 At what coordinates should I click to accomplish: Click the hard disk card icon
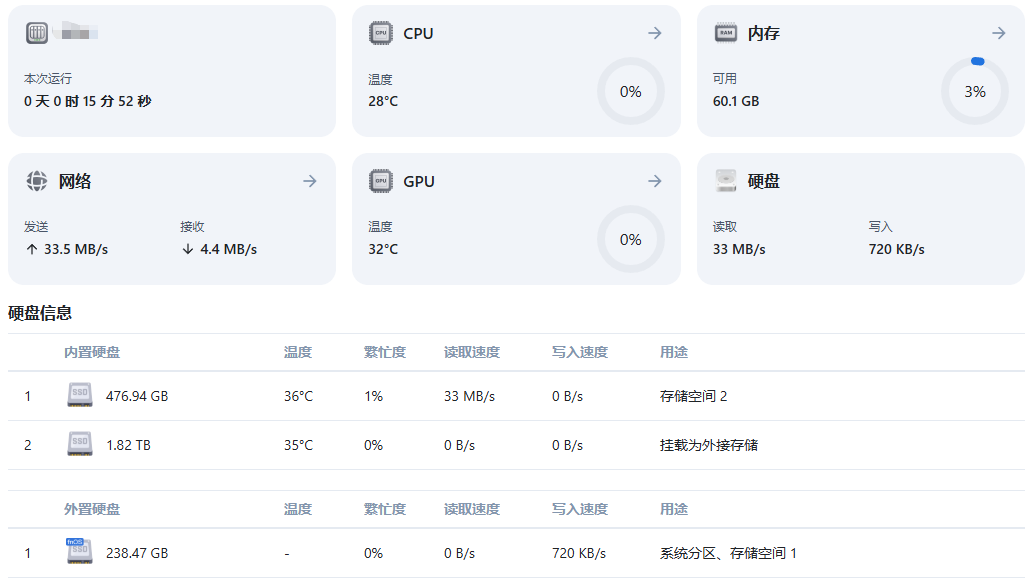(x=725, y=181)
